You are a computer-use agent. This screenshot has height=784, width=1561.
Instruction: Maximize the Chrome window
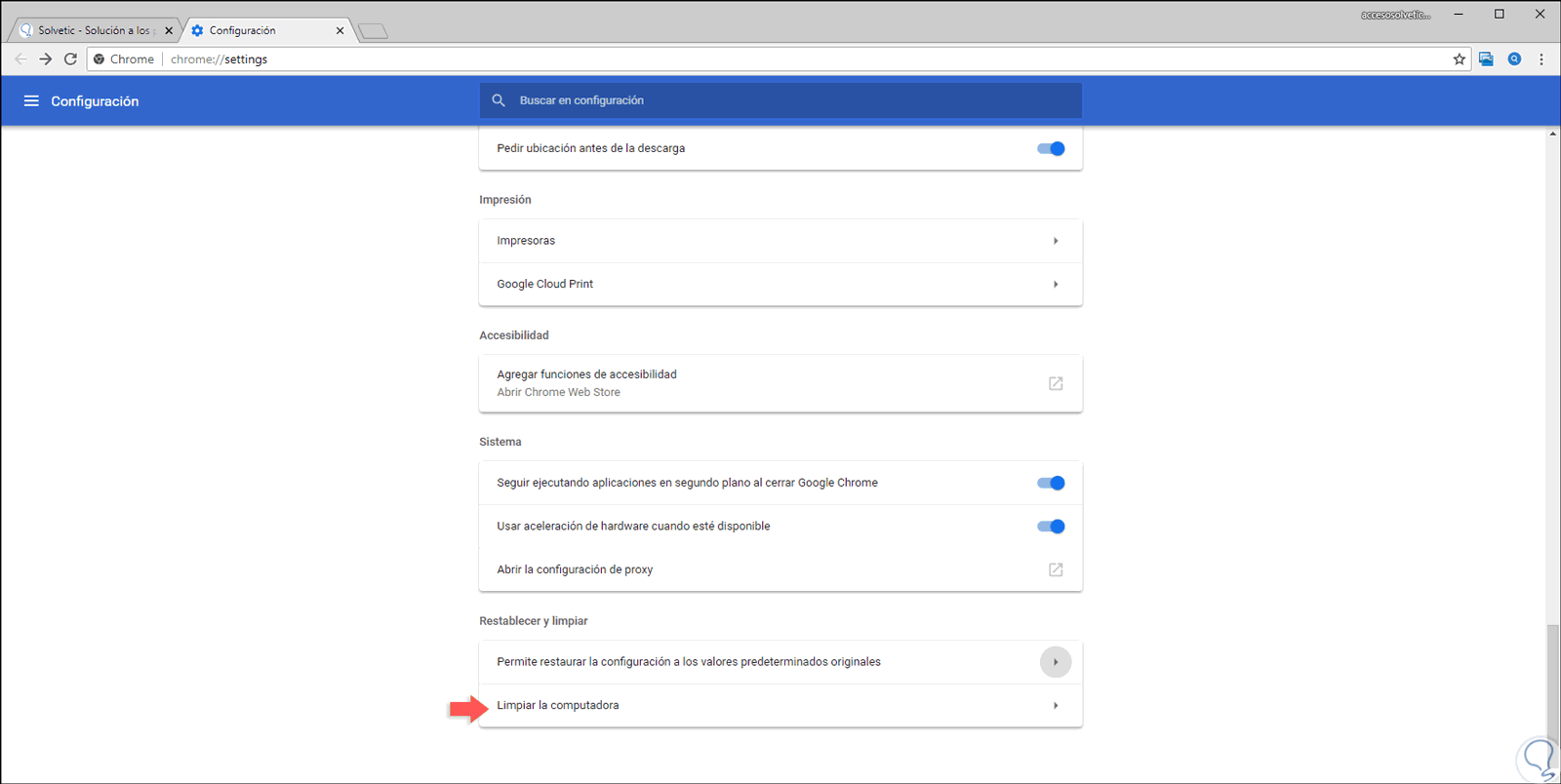click(1500, 15)
